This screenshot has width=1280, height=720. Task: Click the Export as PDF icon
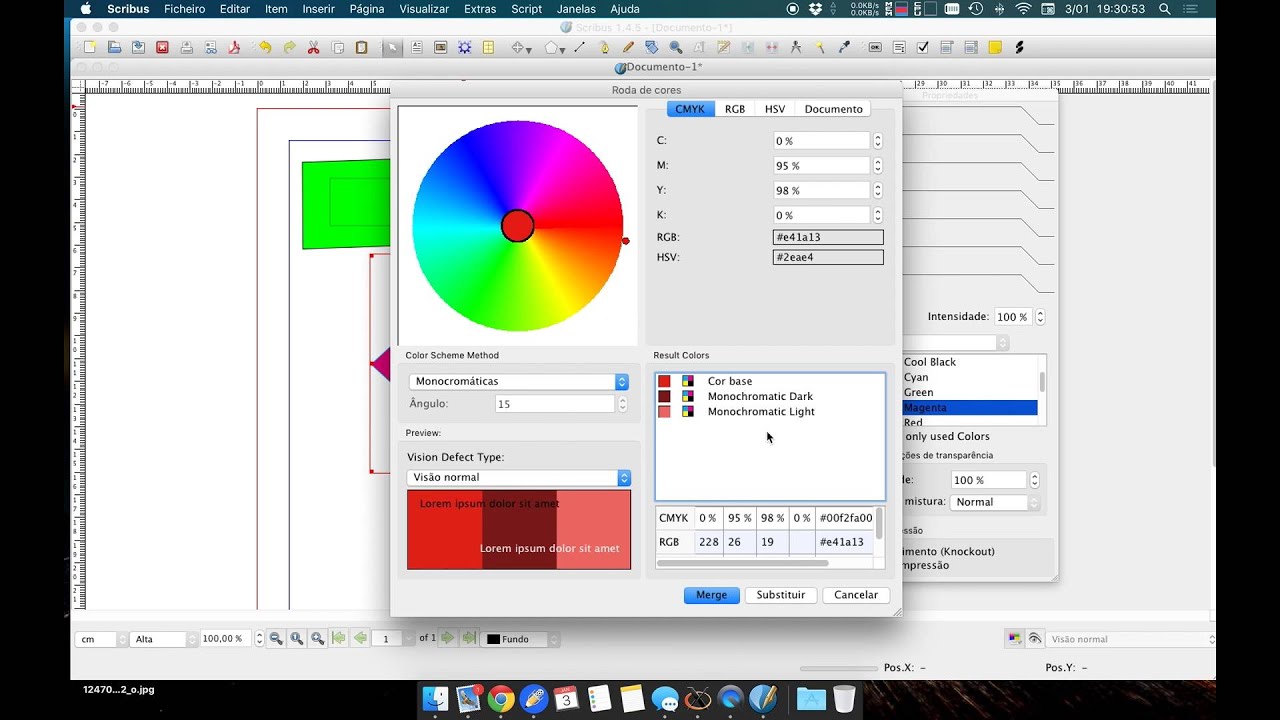tap(234, 47)
